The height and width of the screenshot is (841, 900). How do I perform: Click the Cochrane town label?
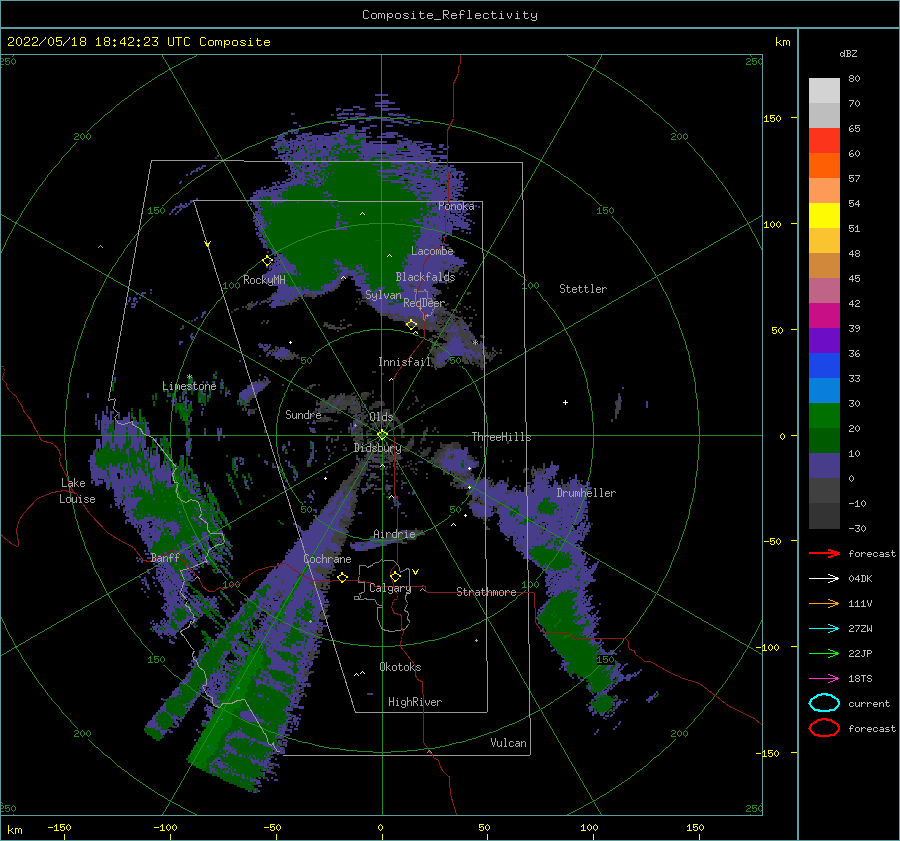[x=327, y=559]
